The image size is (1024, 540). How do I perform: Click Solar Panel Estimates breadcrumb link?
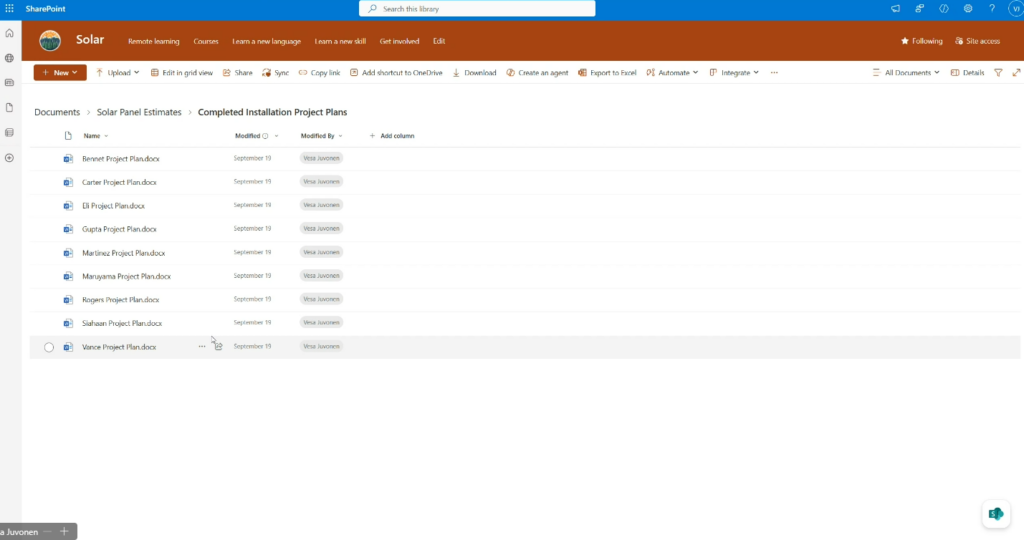(x=139, y=112)
